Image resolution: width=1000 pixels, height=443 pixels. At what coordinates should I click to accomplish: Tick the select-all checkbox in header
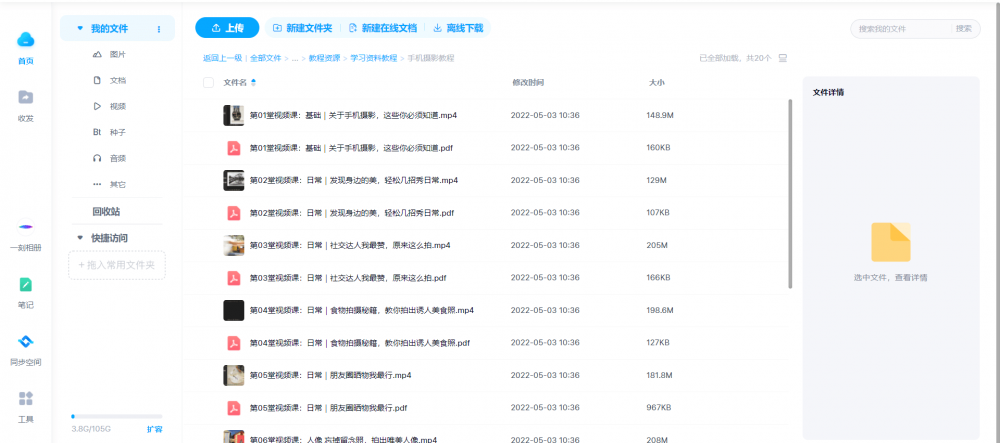(209, 82)
